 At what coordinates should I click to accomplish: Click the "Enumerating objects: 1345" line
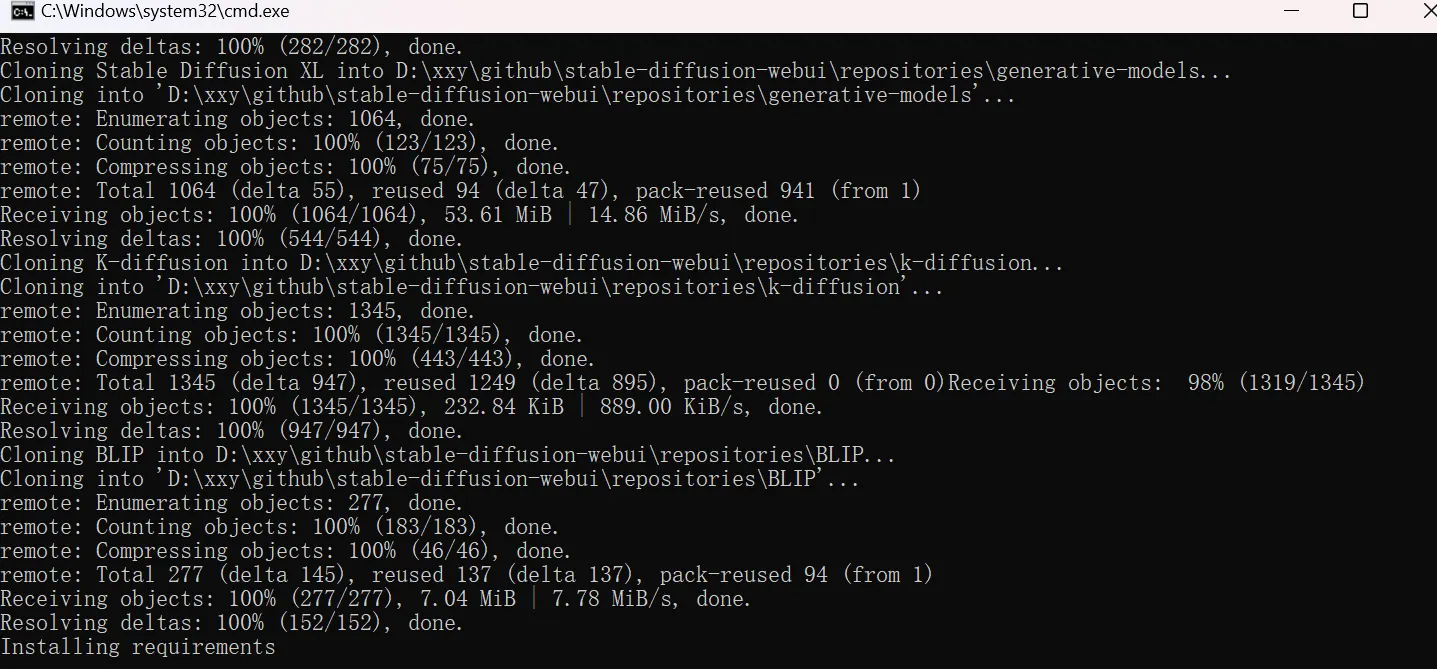point(235,311)
